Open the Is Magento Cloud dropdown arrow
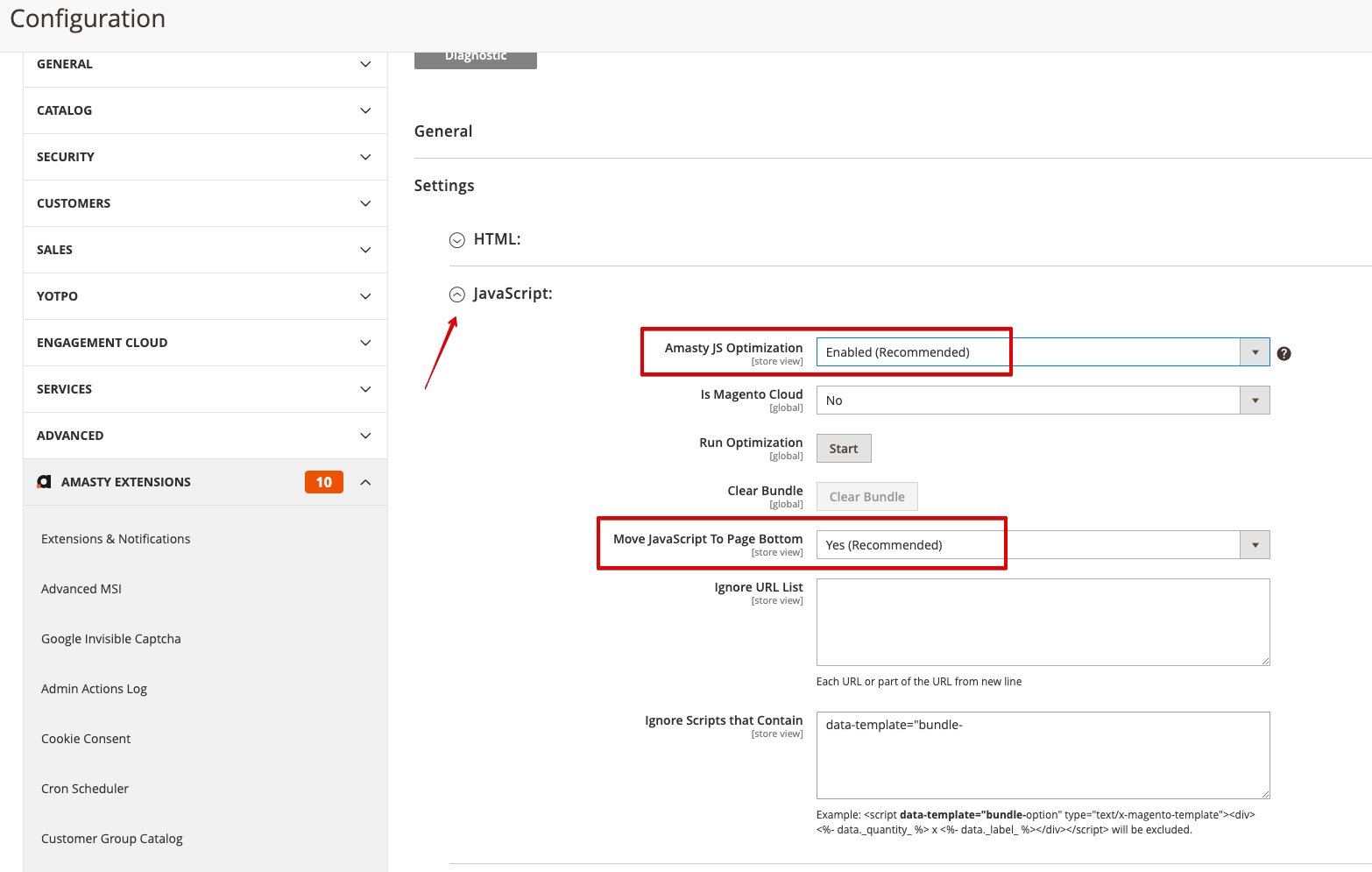This screenshot has height=872, width=1372. [1255, 400]
